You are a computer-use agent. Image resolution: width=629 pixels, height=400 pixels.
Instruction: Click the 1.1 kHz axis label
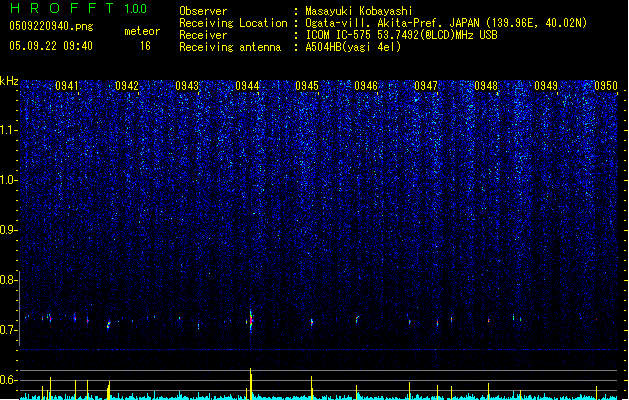(9, 130)
